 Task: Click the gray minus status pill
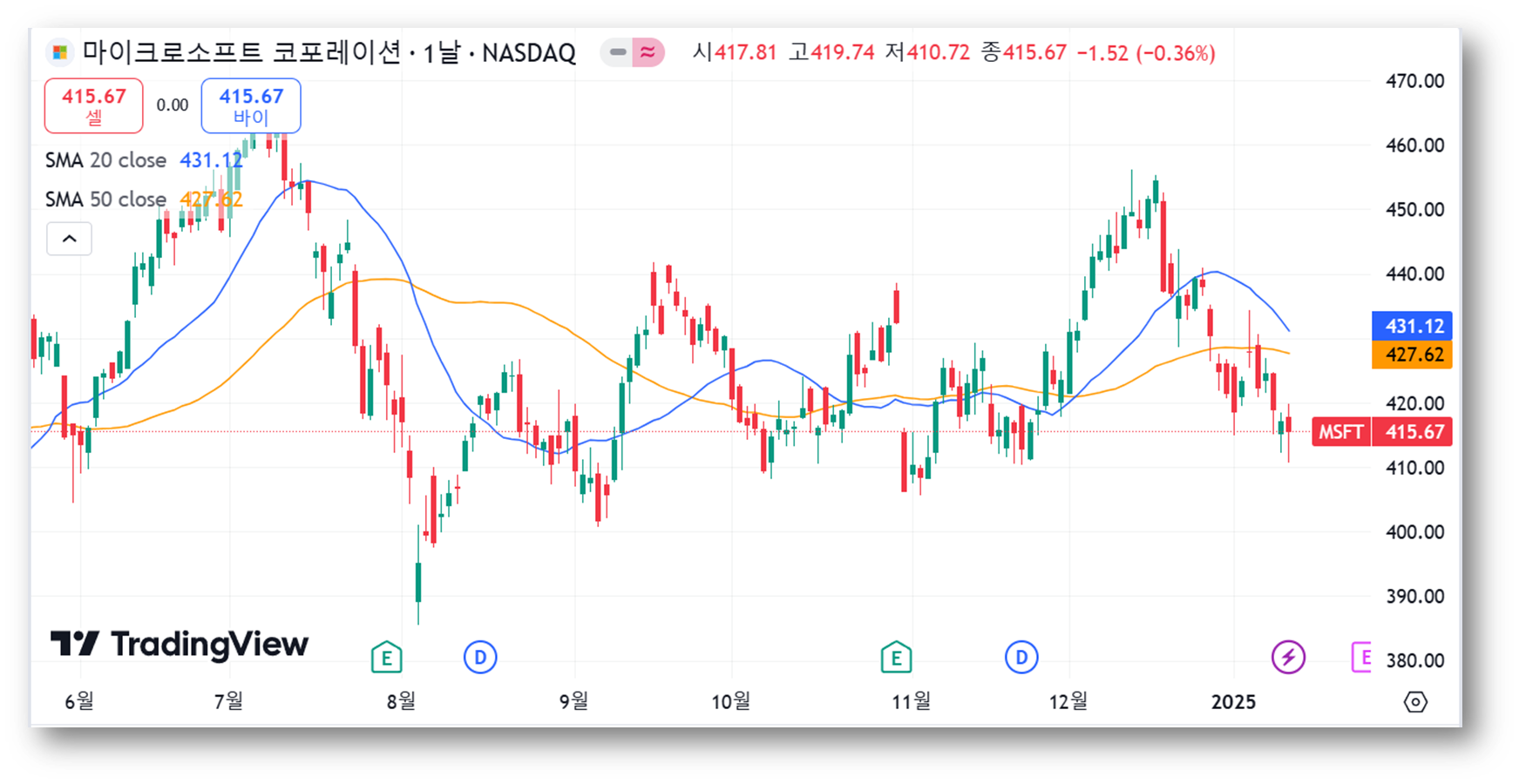point(617,52)
